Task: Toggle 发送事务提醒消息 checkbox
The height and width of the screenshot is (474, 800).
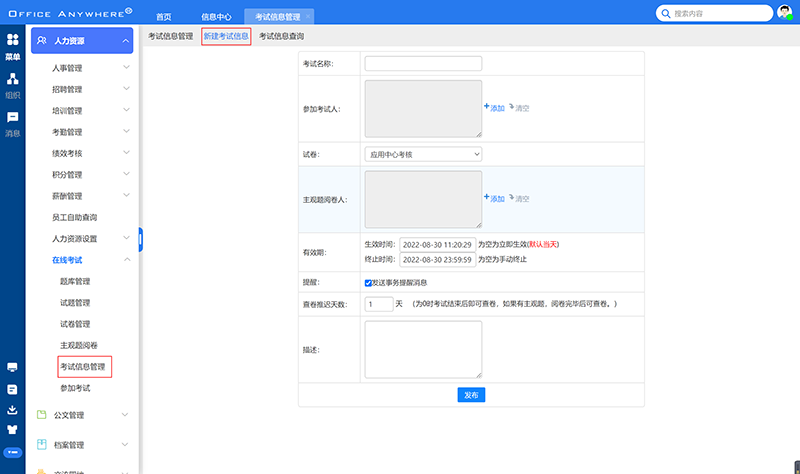Action: (x=368, y=283)
